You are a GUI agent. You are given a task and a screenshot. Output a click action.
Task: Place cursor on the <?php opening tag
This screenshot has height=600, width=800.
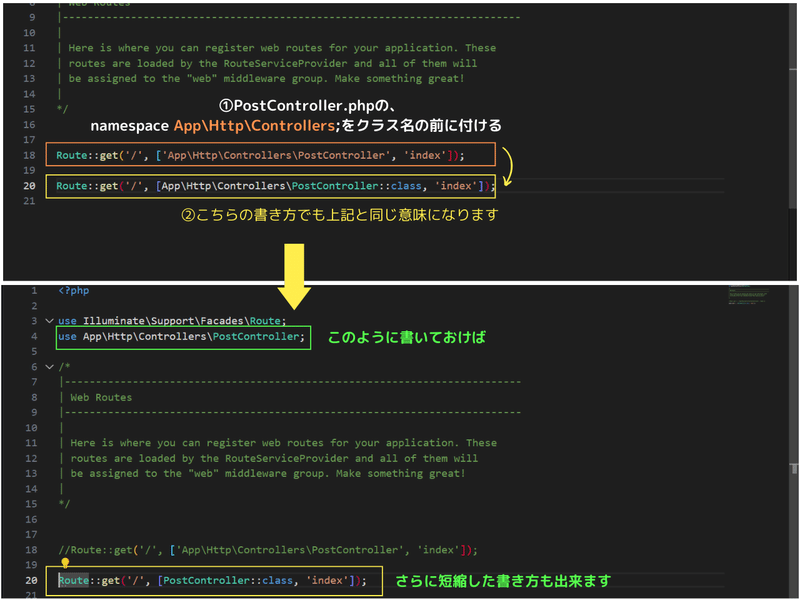(73, 290)
